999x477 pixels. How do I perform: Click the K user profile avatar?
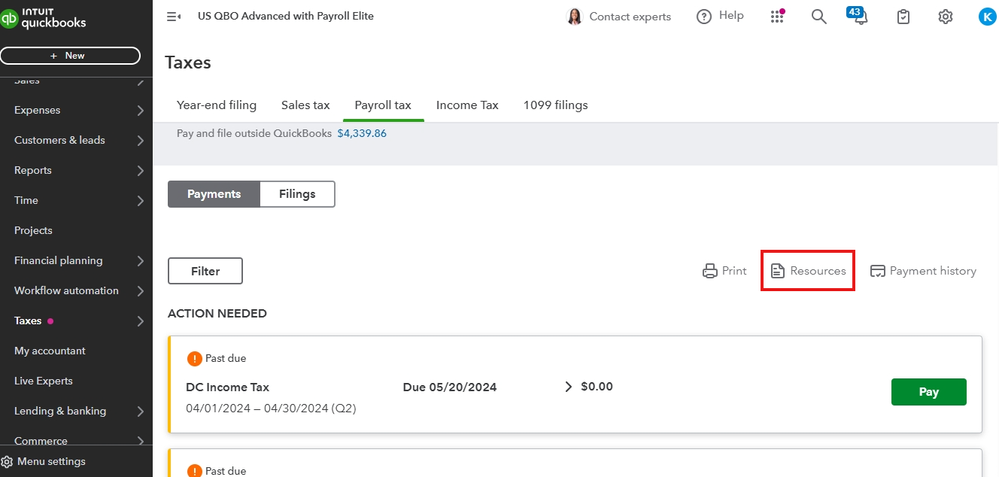pyautogui.click(x=985, y=16)
